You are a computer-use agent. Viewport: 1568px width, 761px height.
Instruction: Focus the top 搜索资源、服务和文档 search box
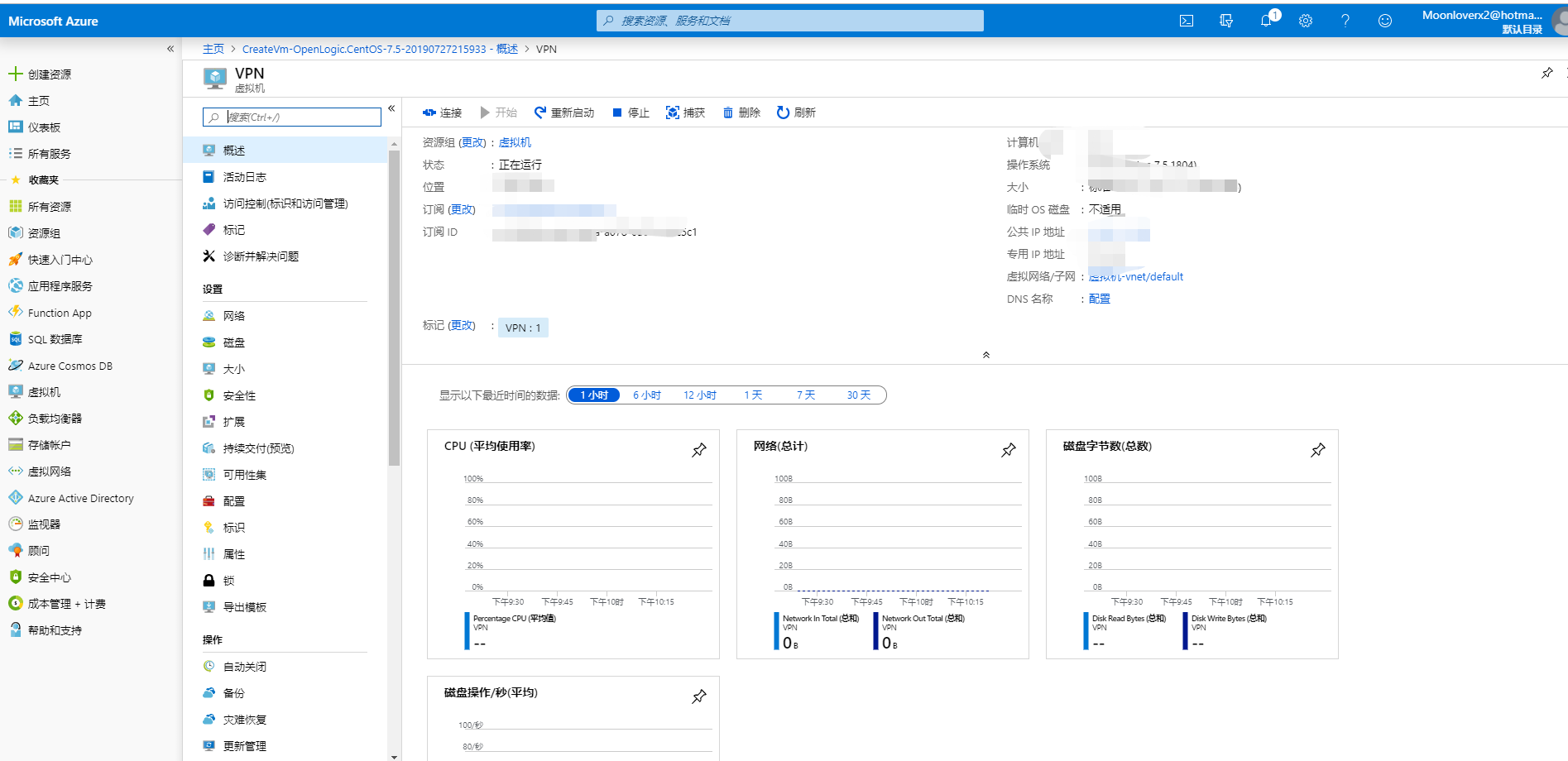pos(789,21)
